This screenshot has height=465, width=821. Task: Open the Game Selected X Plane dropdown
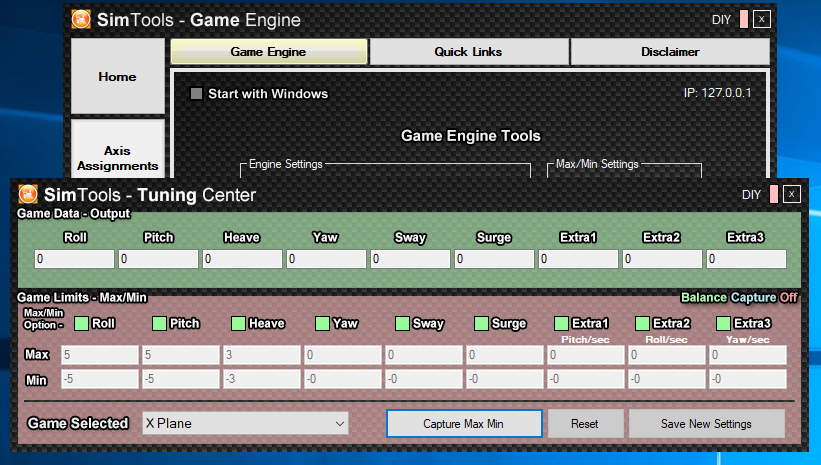tap(246, 423)
